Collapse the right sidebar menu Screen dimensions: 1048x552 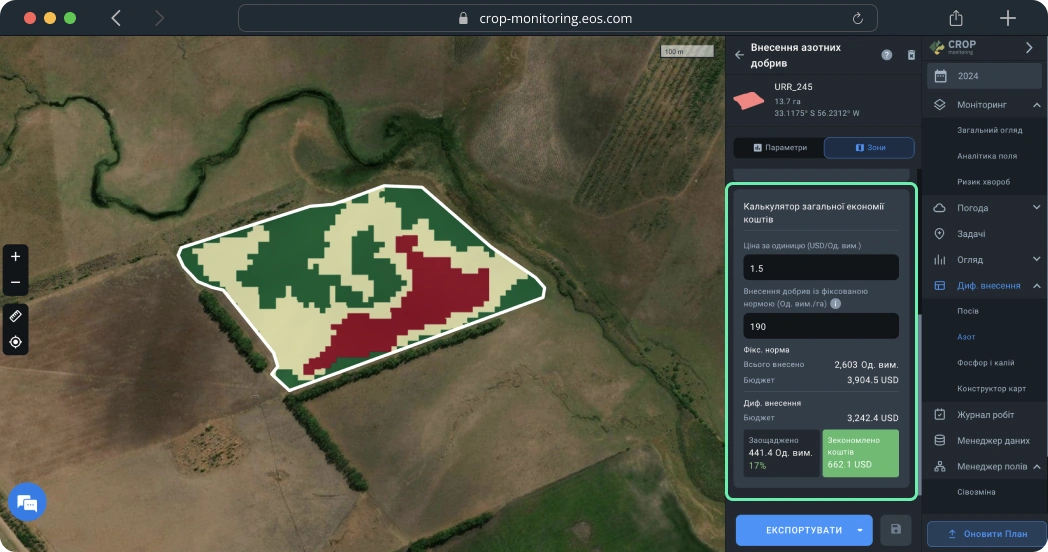click(1029, 47)
